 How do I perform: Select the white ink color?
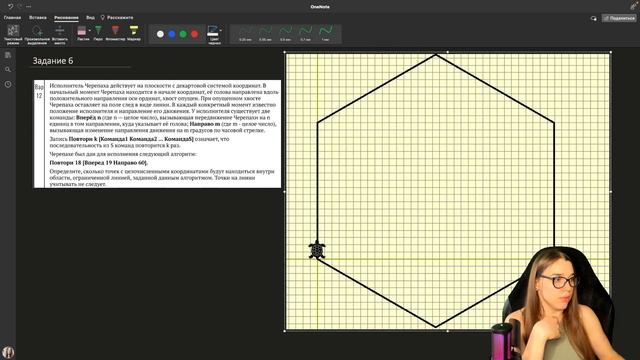click(x=160, y=34)
